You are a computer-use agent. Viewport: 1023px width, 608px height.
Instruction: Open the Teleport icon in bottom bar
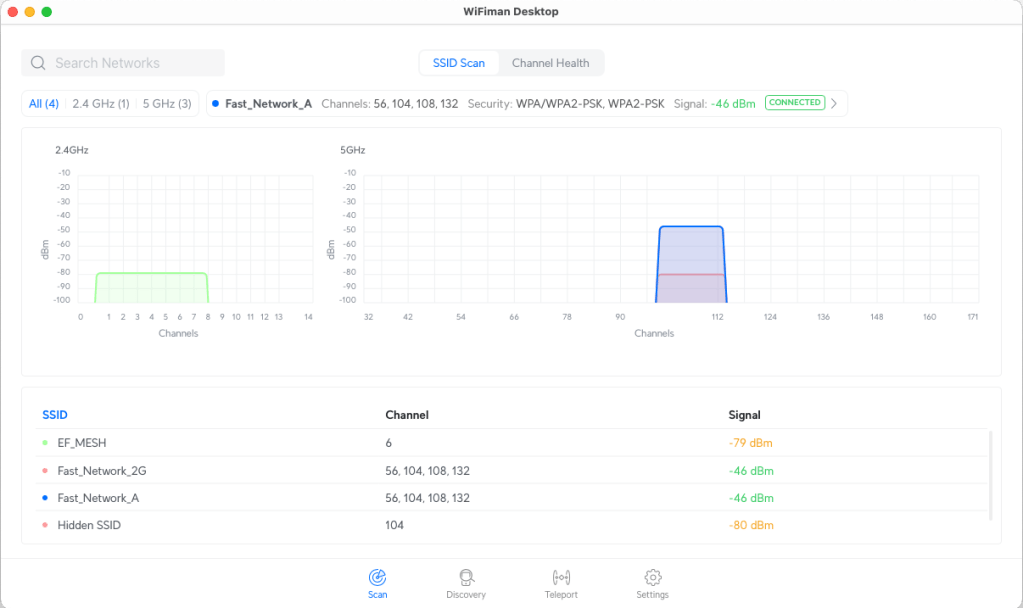(x=561, y=578)
